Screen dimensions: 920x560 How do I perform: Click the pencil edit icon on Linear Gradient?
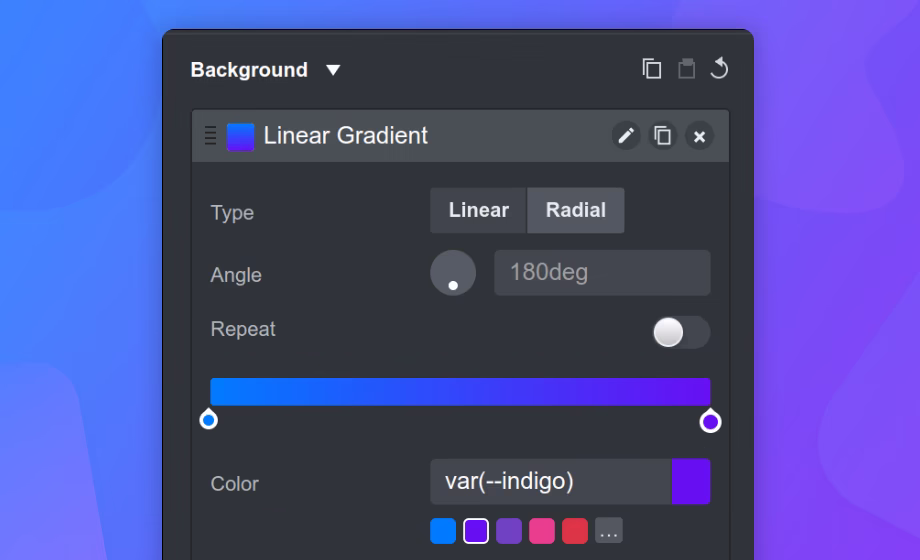point(626,136)
